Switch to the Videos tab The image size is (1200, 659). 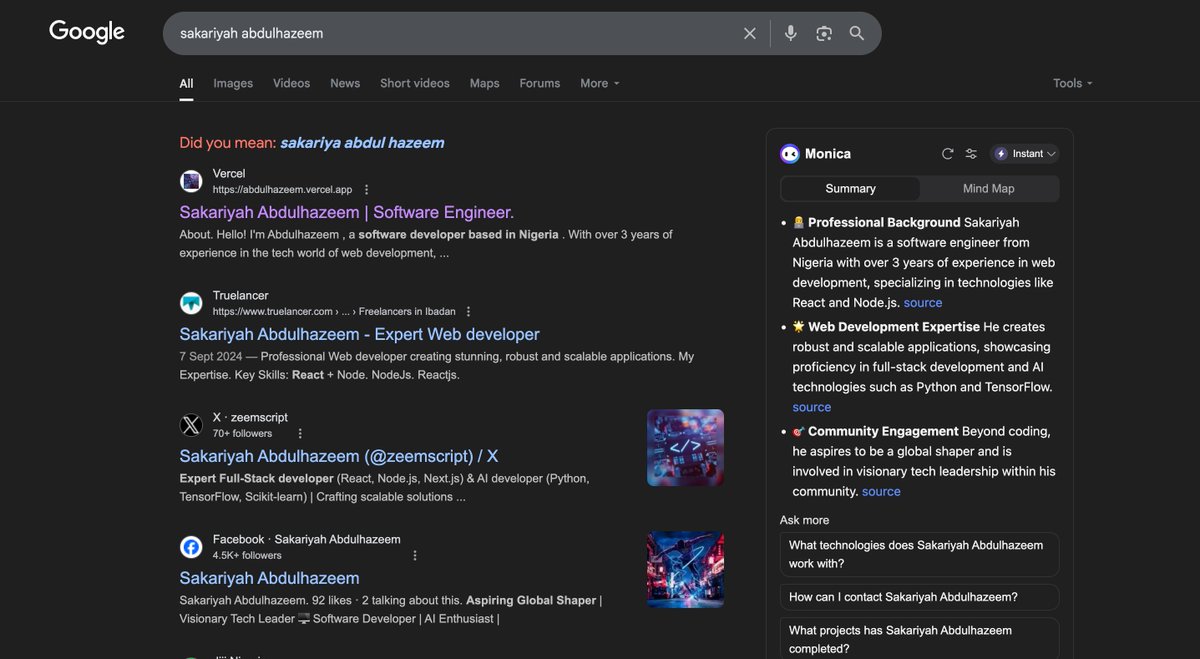[291, 83]
